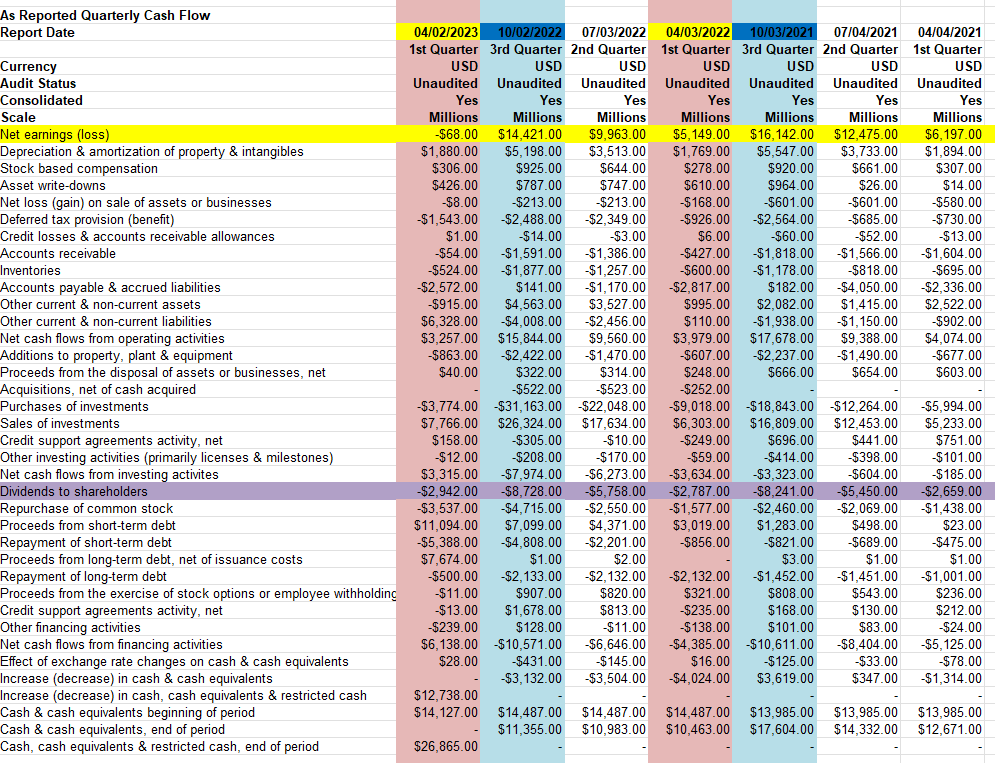Click the $16,142.00 value under 10/03/2021
Screen dimensions: 995x763
pyautogui.click(x=783, y=134)
